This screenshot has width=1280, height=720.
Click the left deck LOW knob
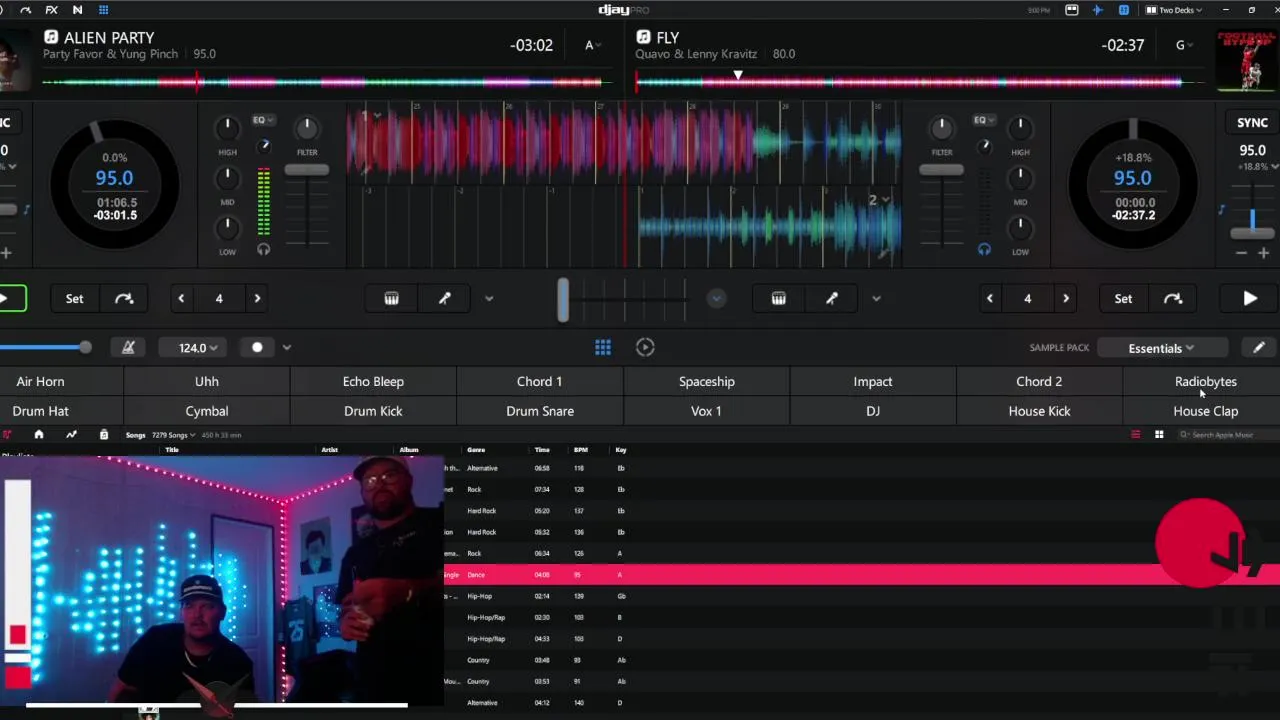[x=227, y=228]
